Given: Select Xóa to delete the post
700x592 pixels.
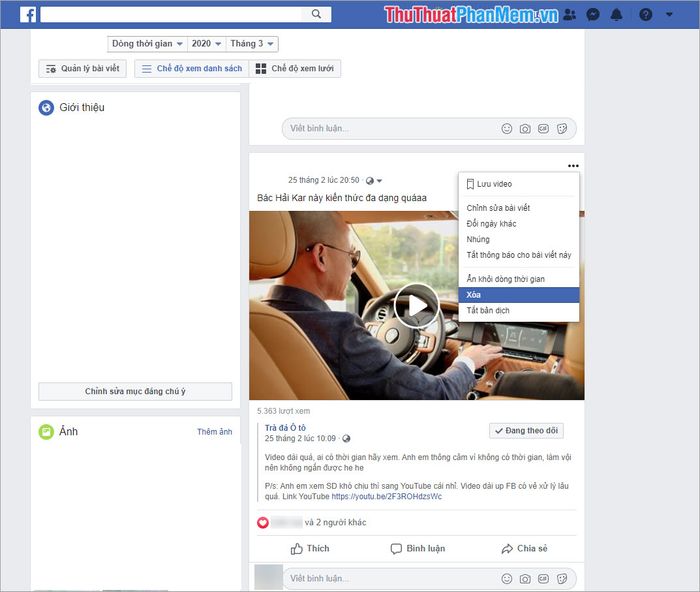Looking at the screenshot, I should tap(519, 295).
